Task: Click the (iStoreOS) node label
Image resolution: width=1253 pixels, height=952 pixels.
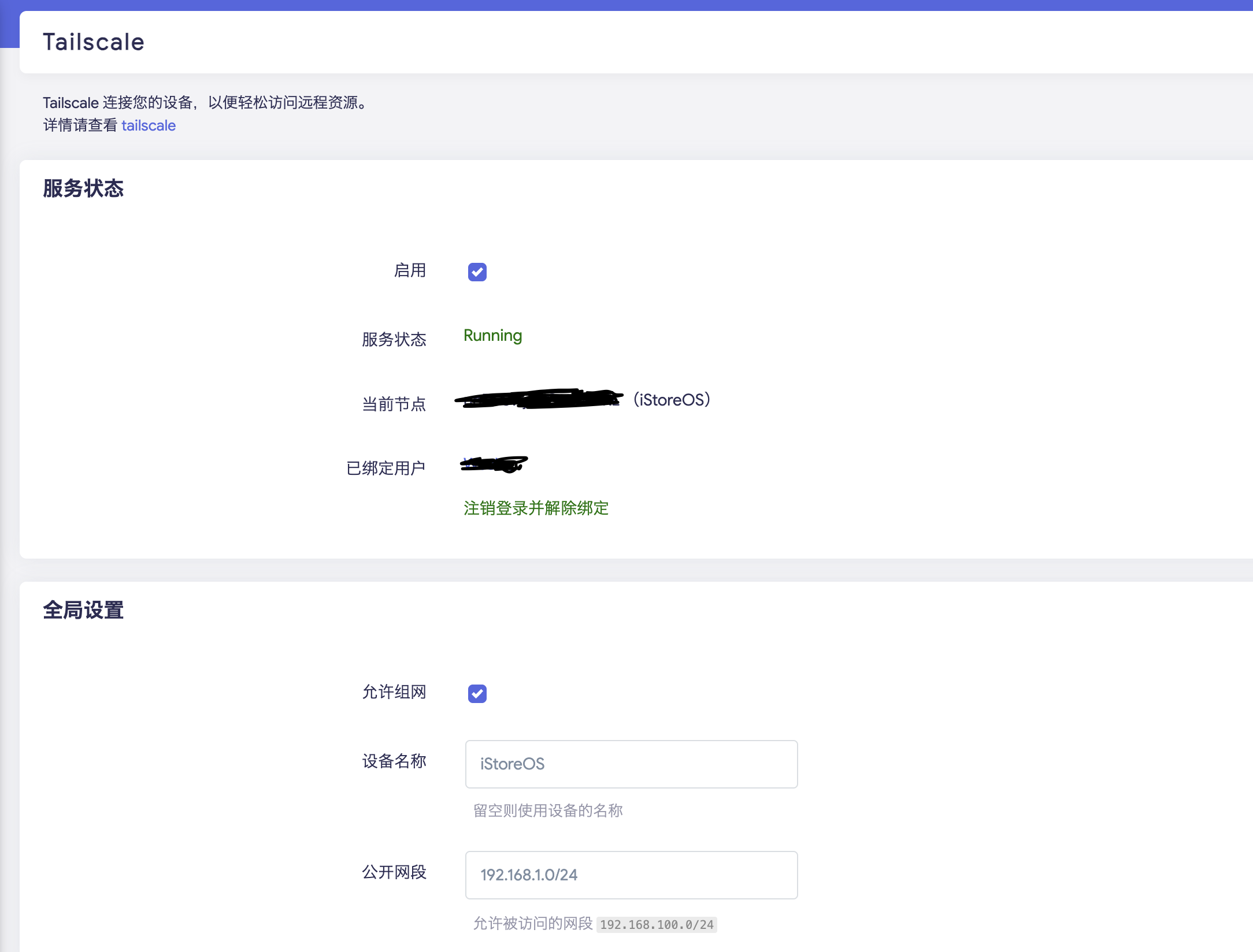Action: 672,400
